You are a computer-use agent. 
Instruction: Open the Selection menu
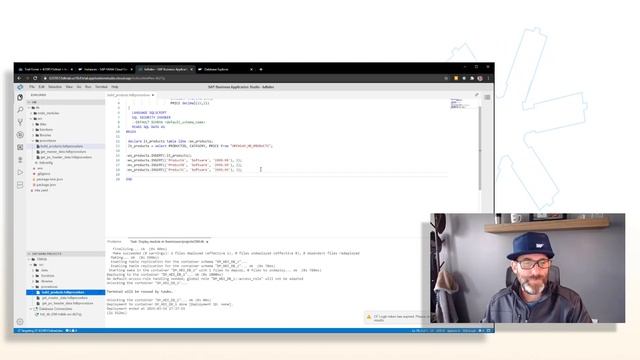(55, 87)
